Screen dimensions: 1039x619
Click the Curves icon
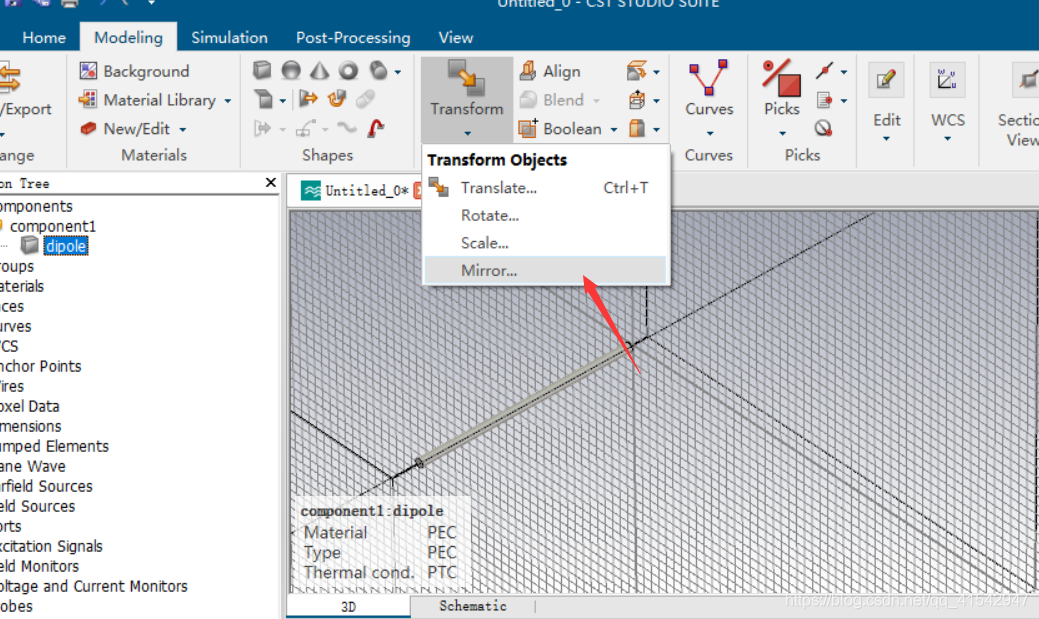coord(708,78)
